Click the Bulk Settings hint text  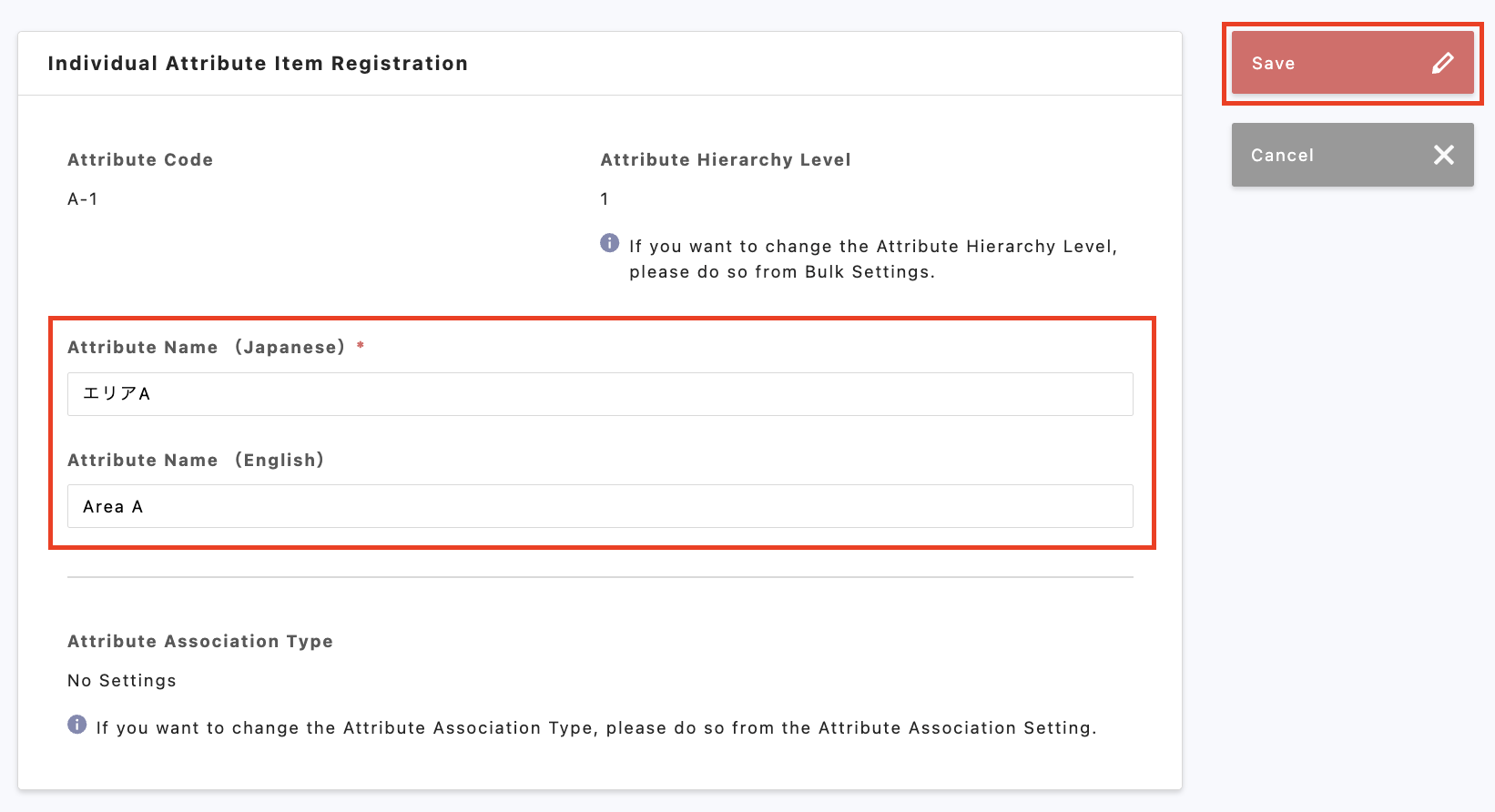872,259
